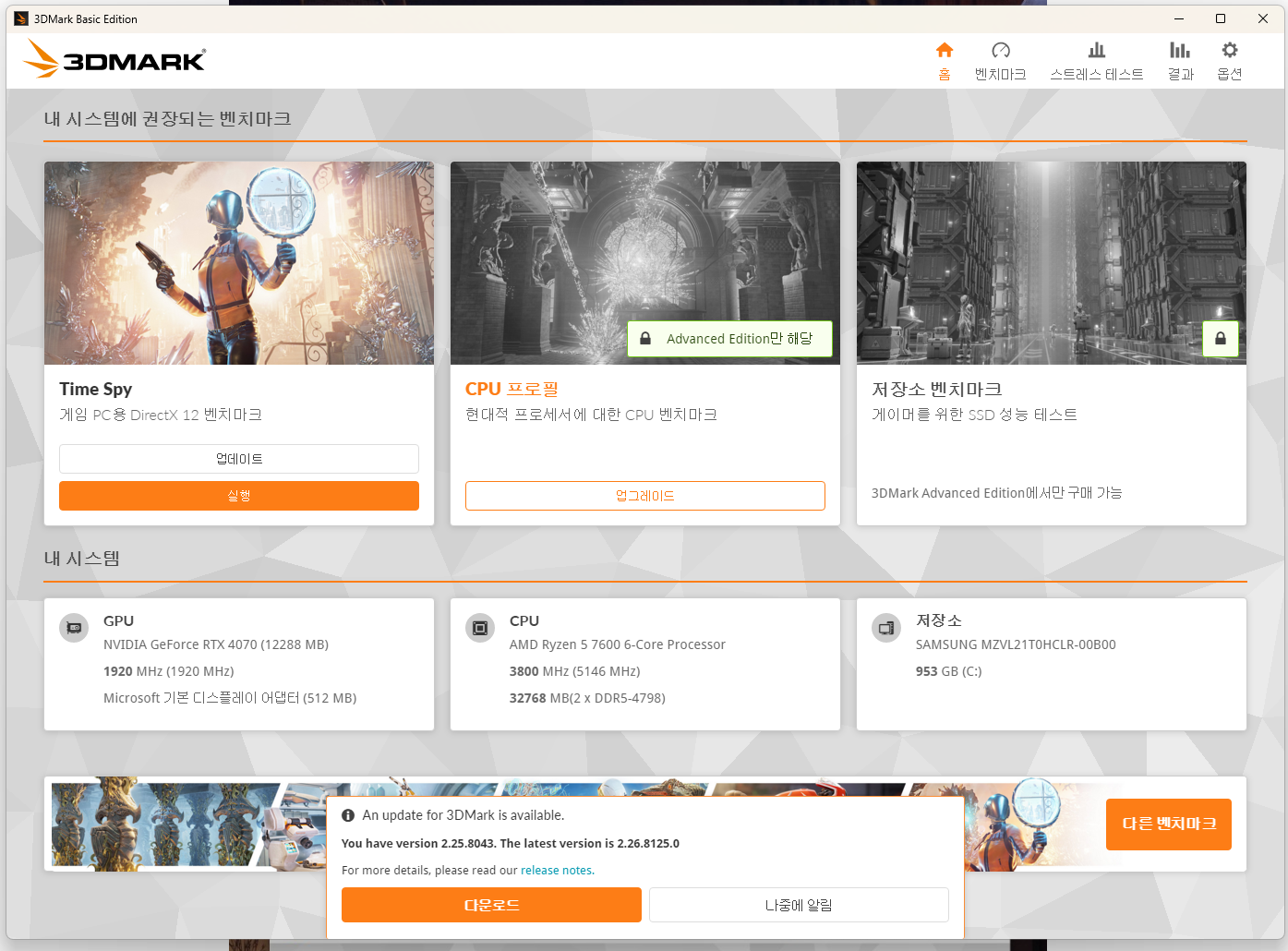
Task: Select the 벤치마크 menu label
Action: (x=1001, y=75)
